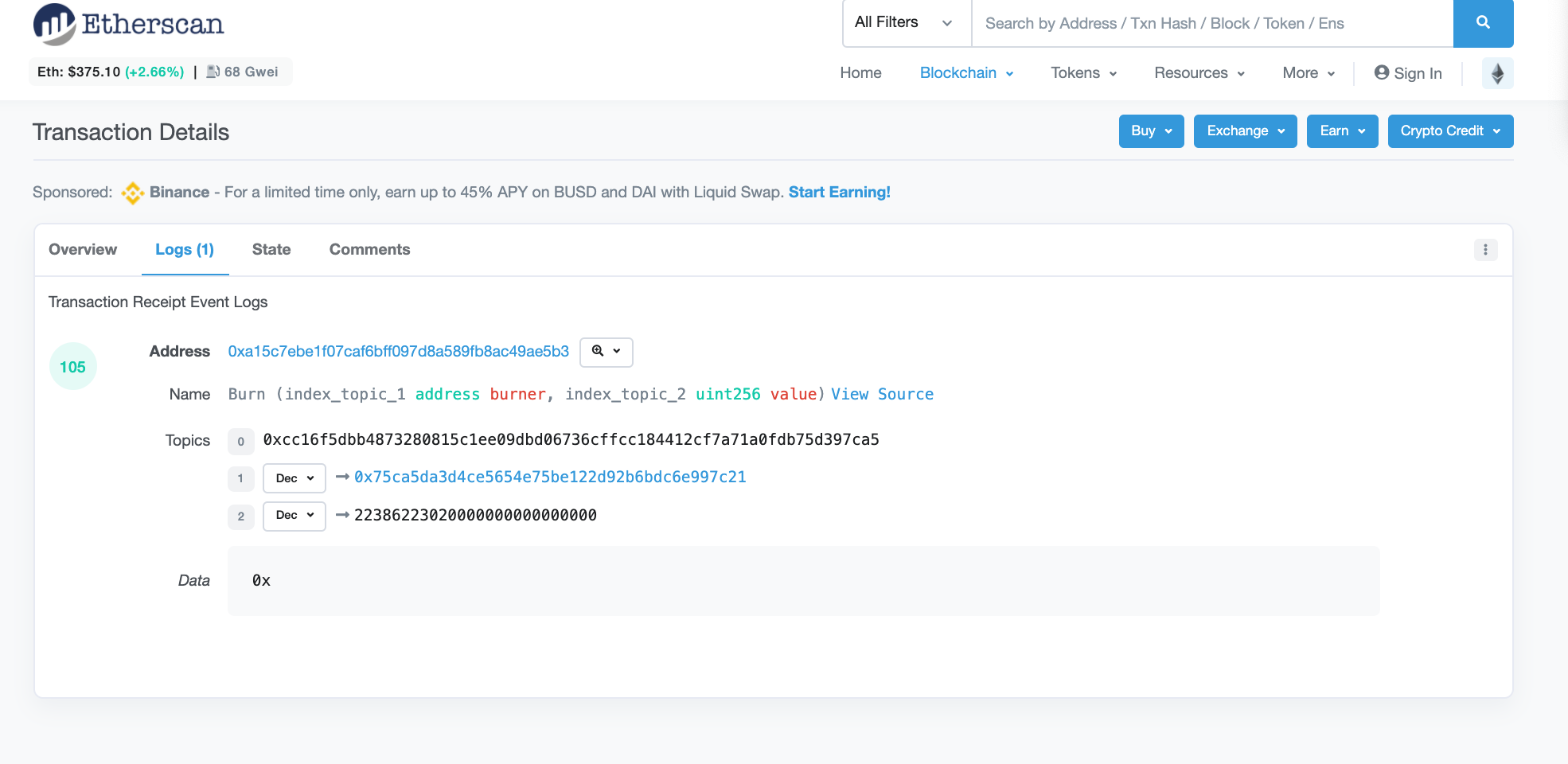Image resolution: width=1568 pixels, height=764 pixels.
Task: Click the Sign In user icon link
Action: (x=1407, y=73)
